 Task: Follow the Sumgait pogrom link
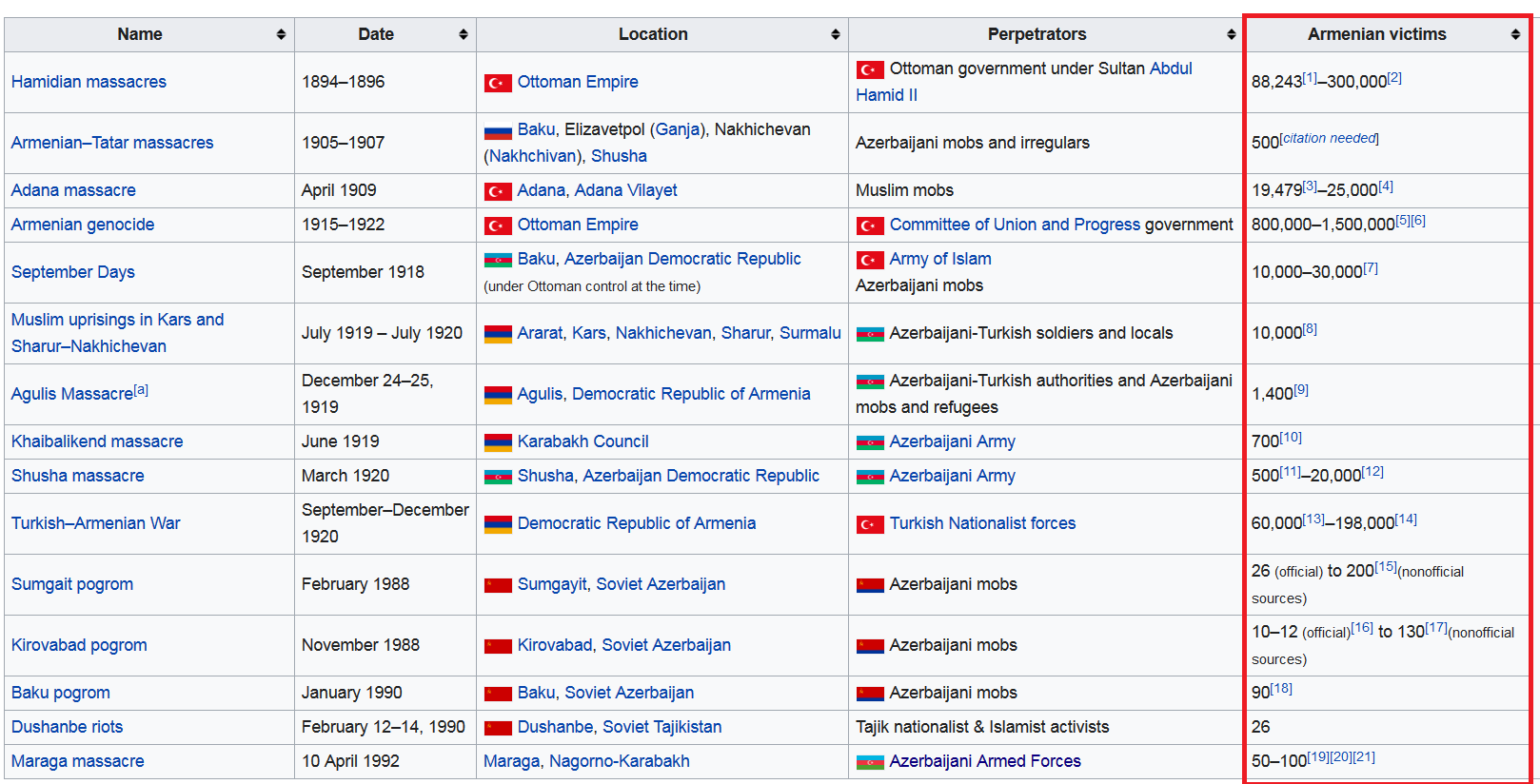click(x=72, y=584)
